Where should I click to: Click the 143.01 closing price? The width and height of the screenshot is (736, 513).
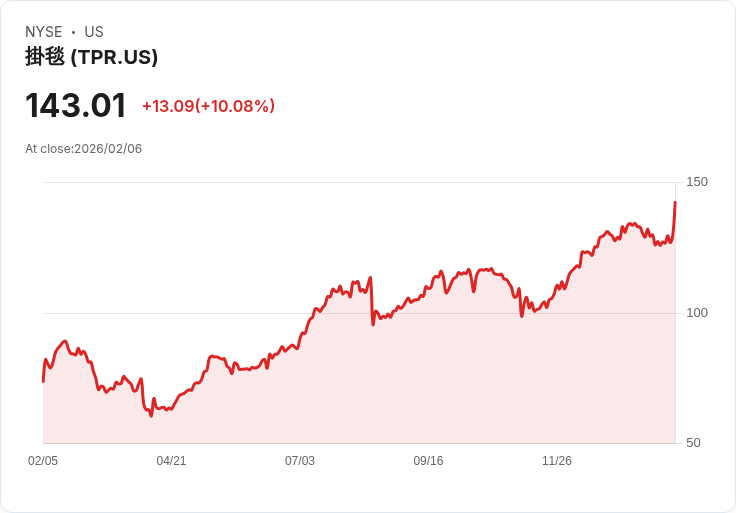pyautogui.click(x=76, y=106)
